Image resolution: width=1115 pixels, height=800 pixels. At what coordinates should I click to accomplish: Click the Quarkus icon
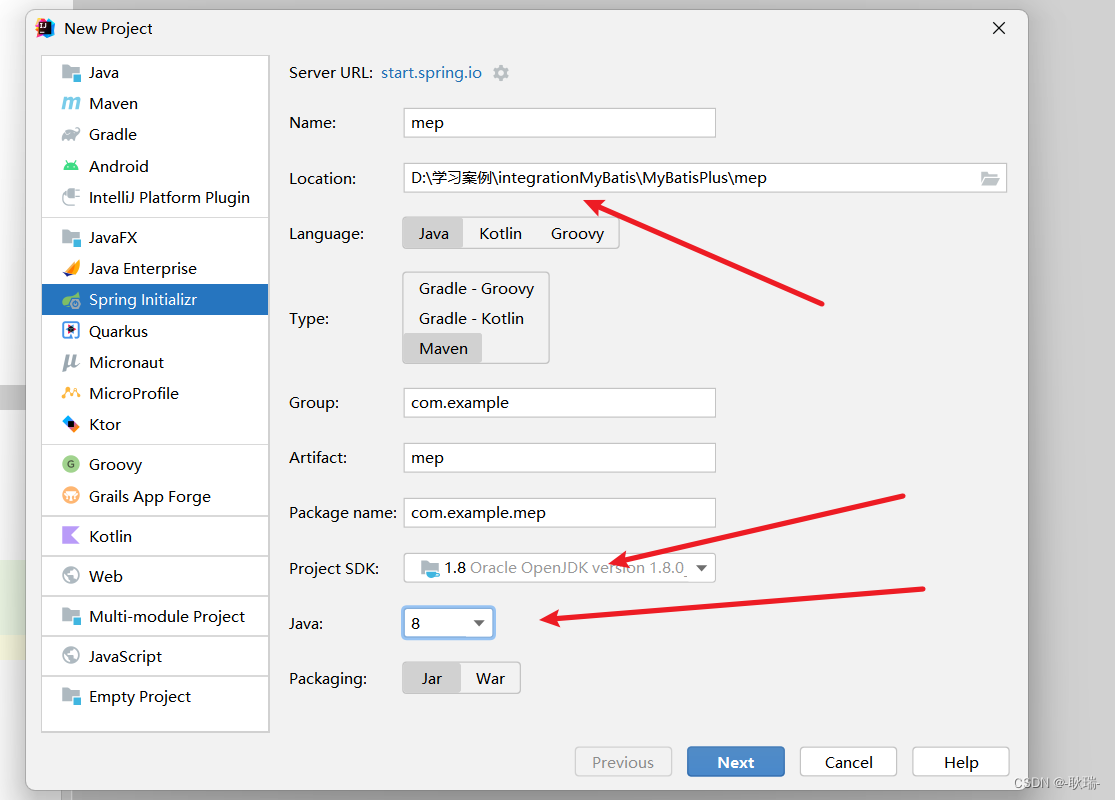[71, 331]
